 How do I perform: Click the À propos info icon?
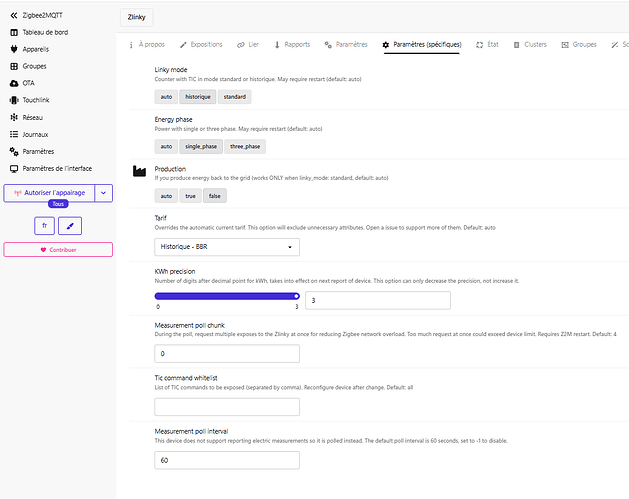tap(131, 45)
